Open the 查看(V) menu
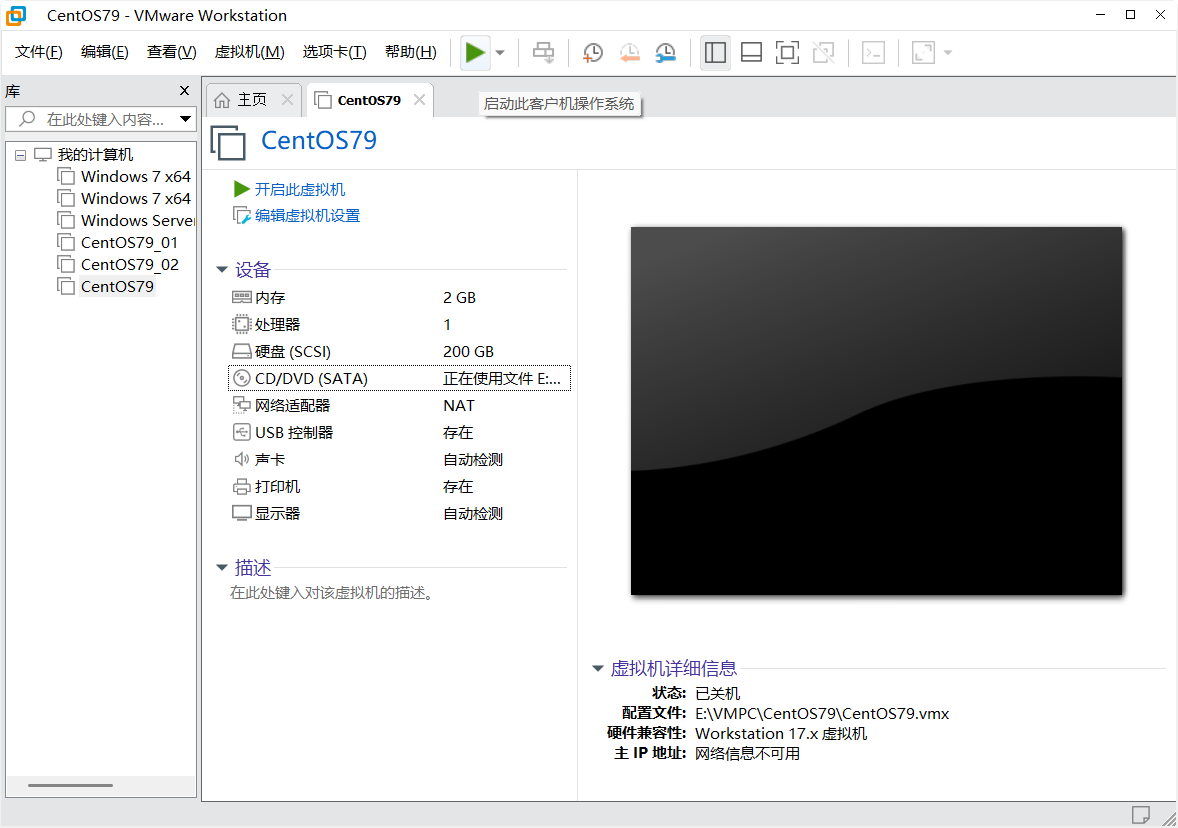 pyautogui.click(x=171, y=52)
